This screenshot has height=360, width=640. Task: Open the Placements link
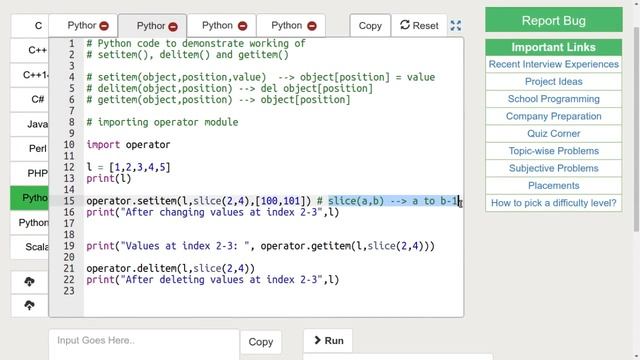point(553,186)
